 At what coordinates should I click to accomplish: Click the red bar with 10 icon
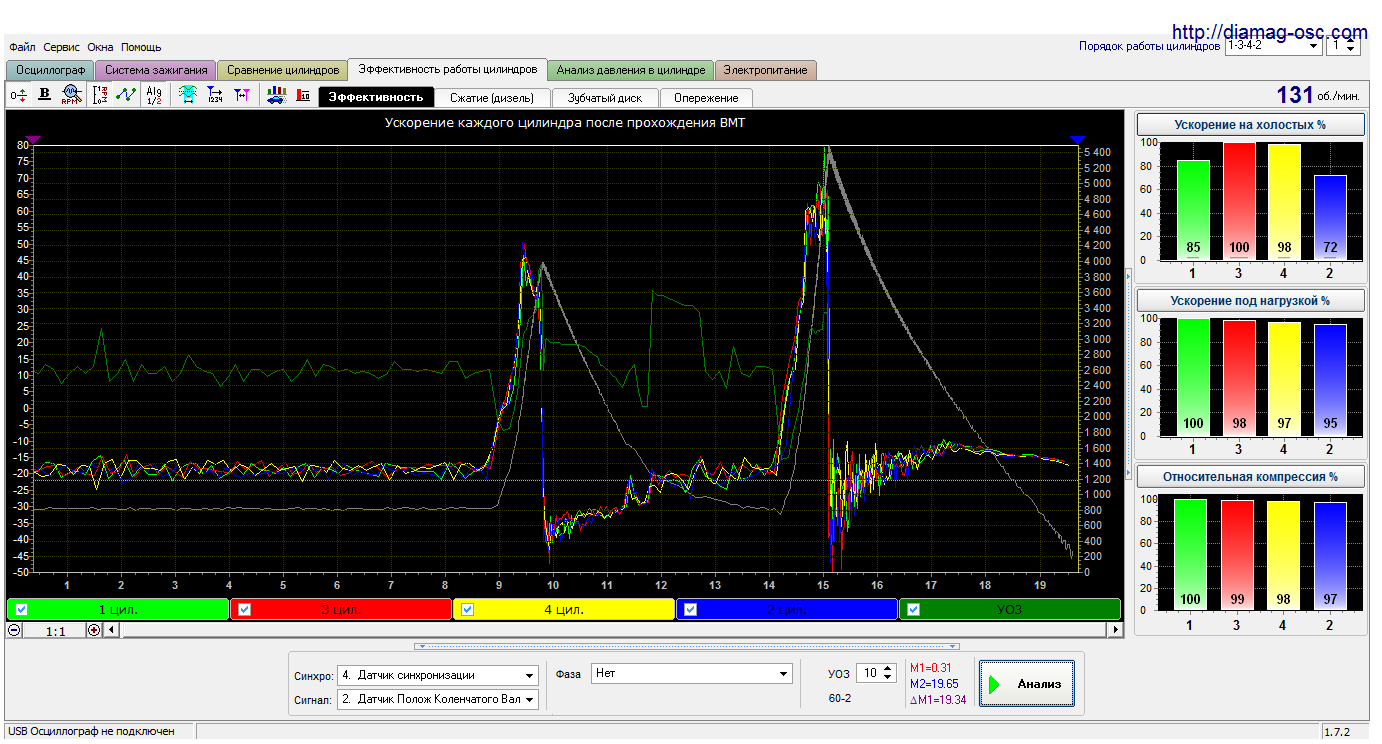(303, 95)
